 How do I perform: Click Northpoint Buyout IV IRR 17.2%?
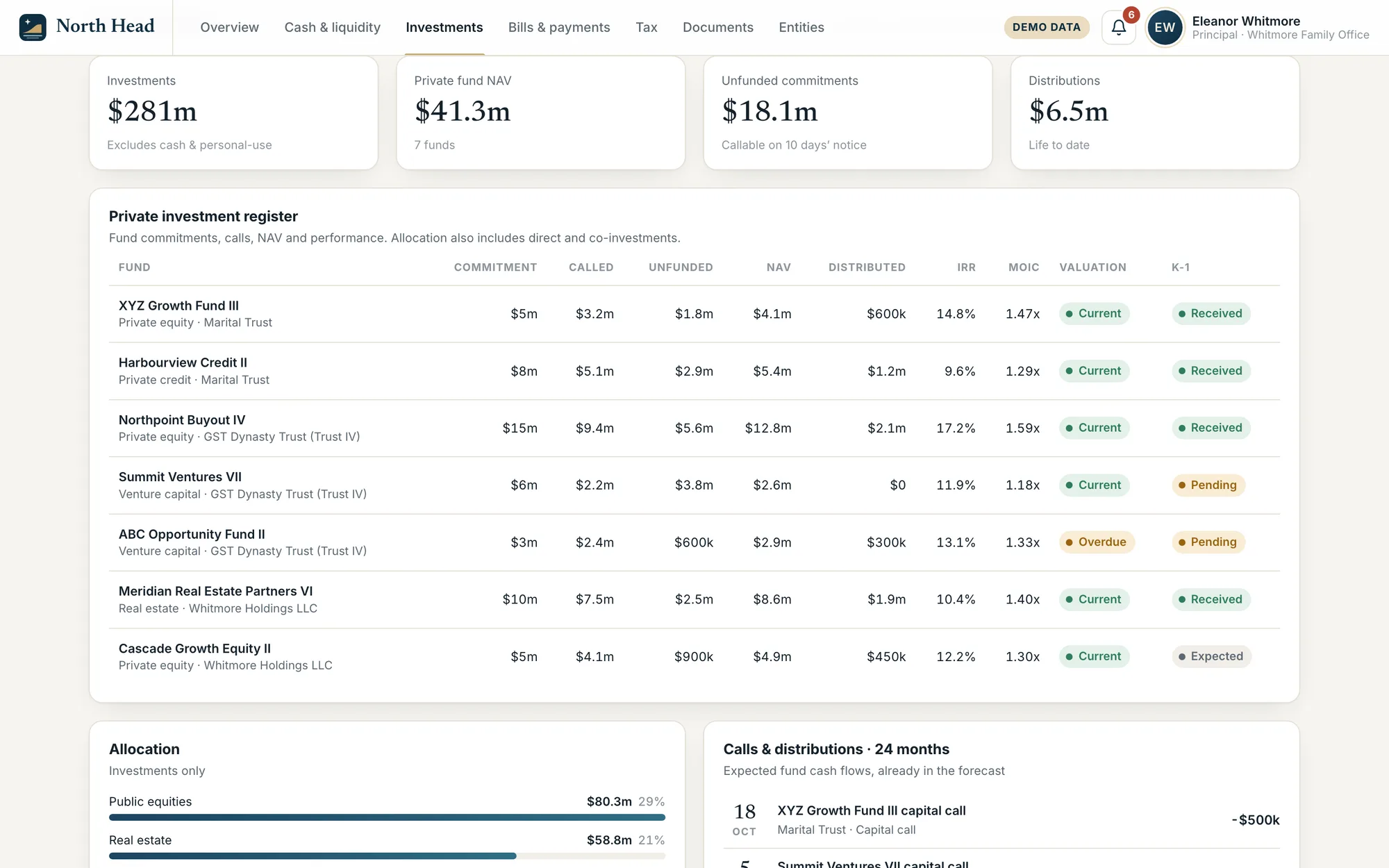pyautogui.click(x=956, y=428)
